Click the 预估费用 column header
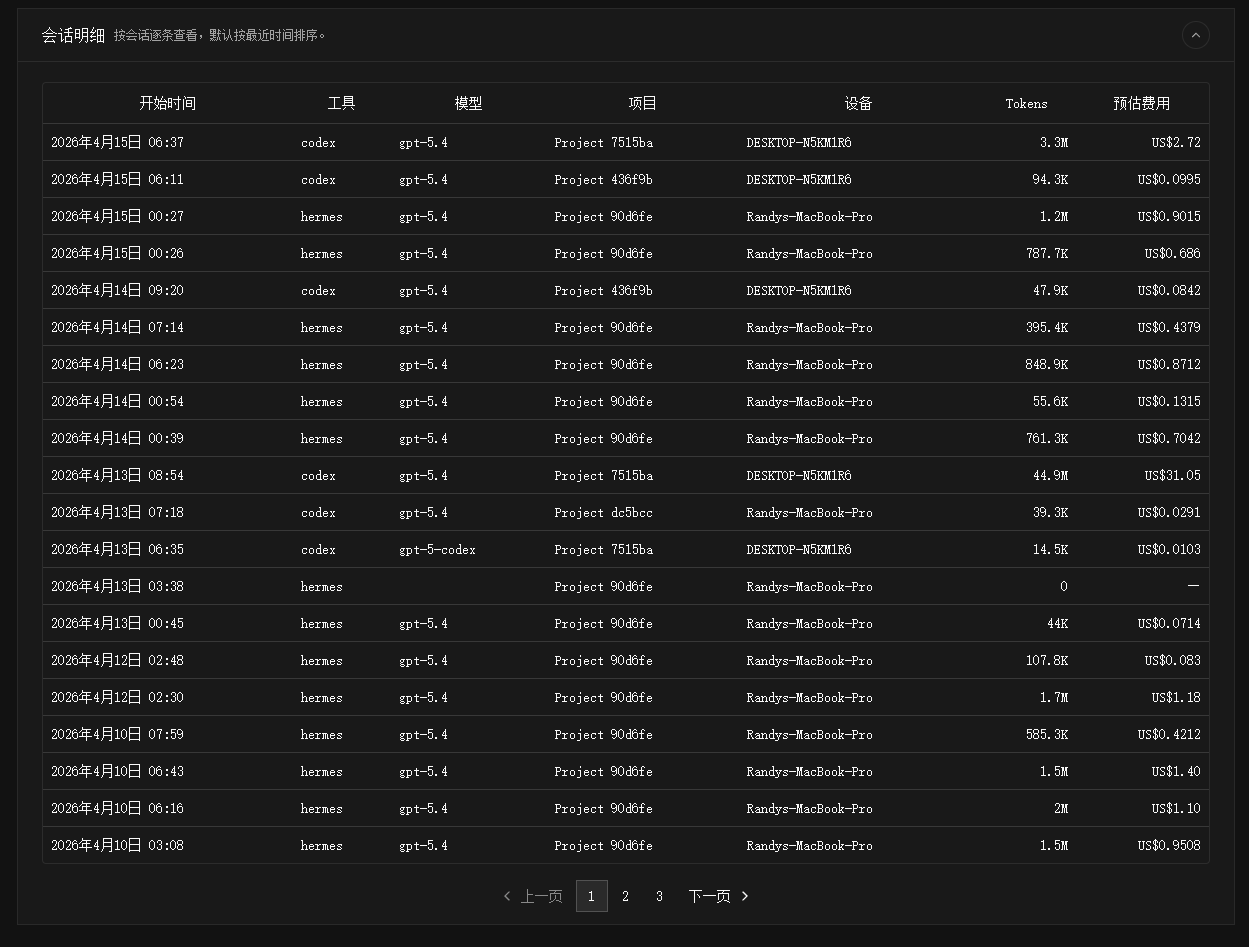Screen dimensions: 1249x947 pos(1141,103)
